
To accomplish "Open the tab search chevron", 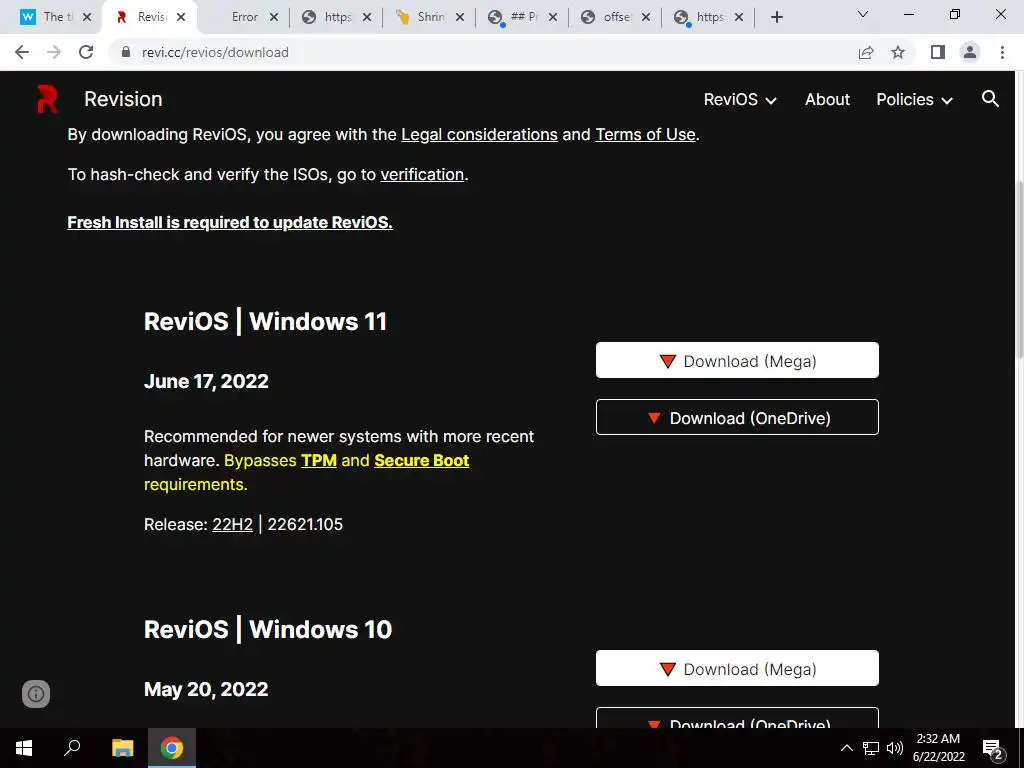I will tap(863, 14).
